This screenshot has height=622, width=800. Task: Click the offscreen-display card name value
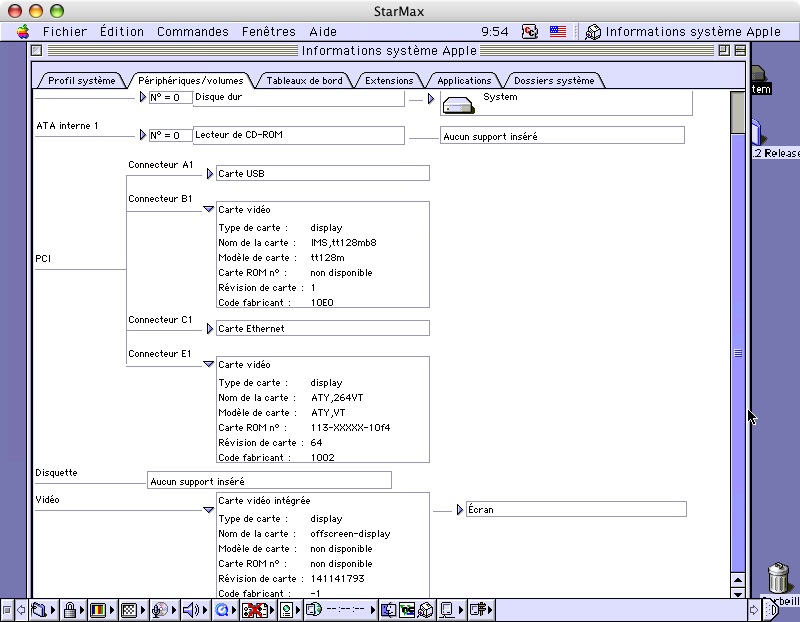pyautogui.click(x=351, y=534)
